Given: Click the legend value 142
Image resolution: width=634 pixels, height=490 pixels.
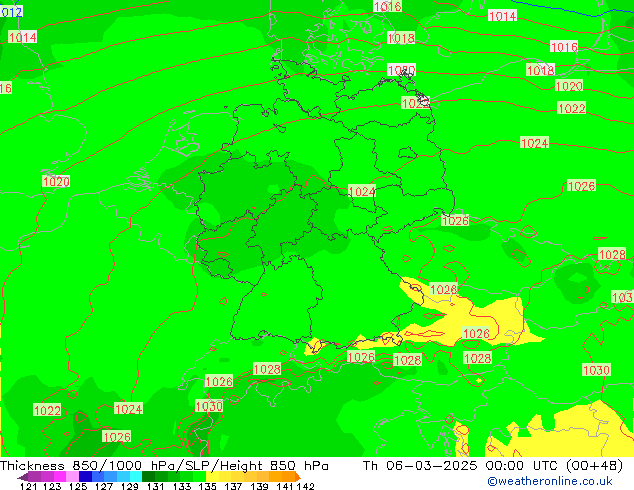Looking at the screenshot, I should tap(305, 486).
